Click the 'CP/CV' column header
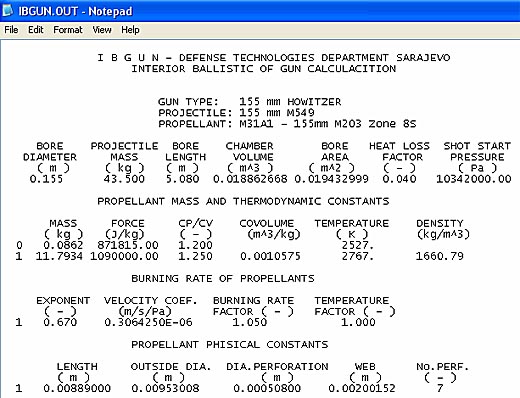Screen dimensions: 520x398 point(195,223)
